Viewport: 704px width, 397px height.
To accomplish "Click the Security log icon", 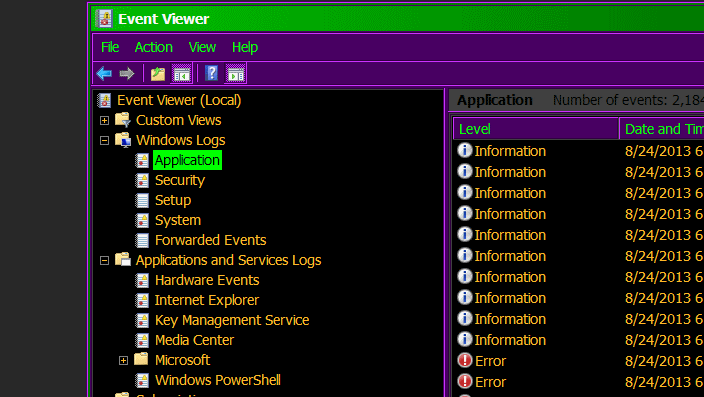I will tap(142, 180).
